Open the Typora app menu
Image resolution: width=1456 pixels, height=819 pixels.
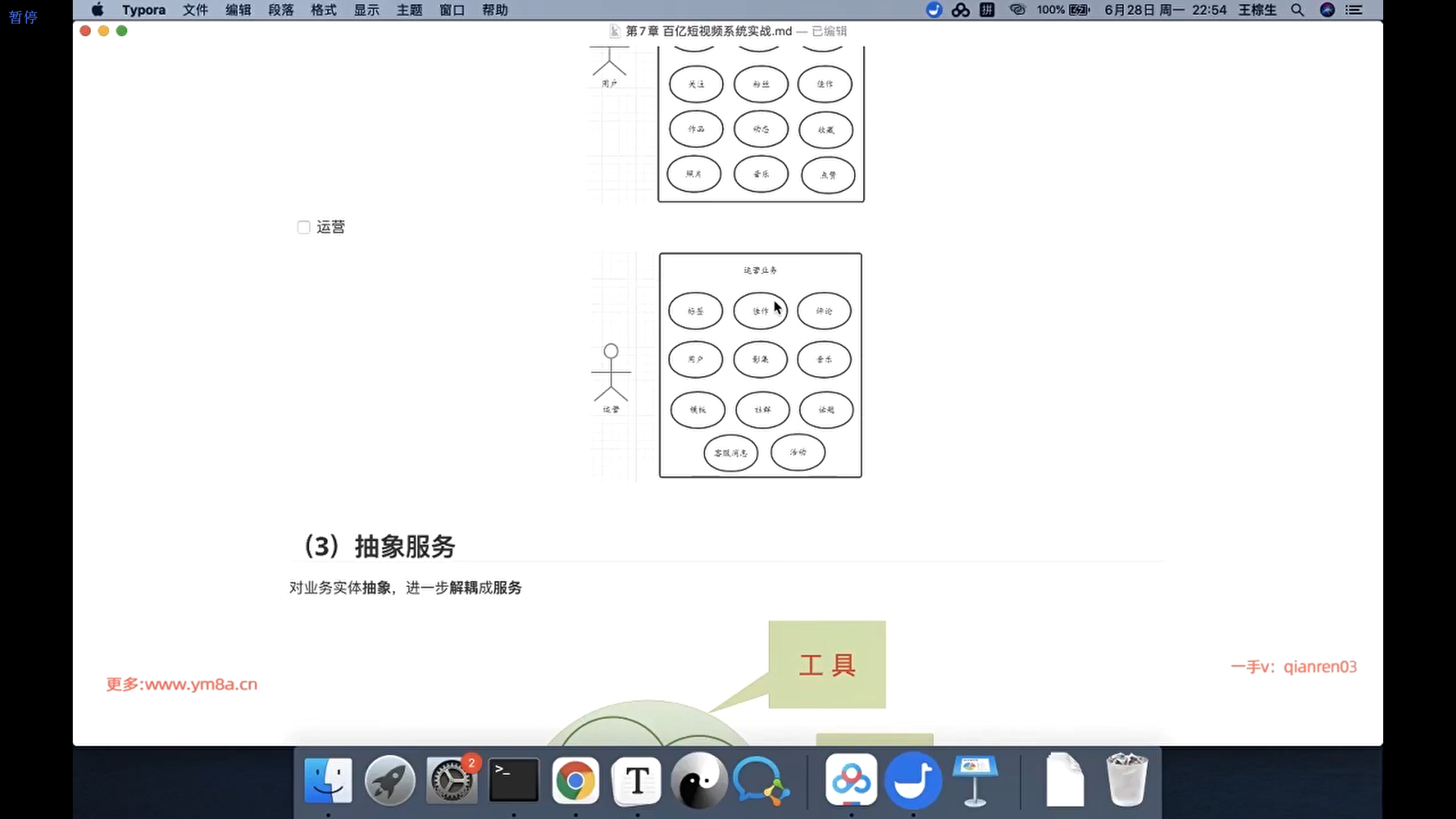[143, 10]
